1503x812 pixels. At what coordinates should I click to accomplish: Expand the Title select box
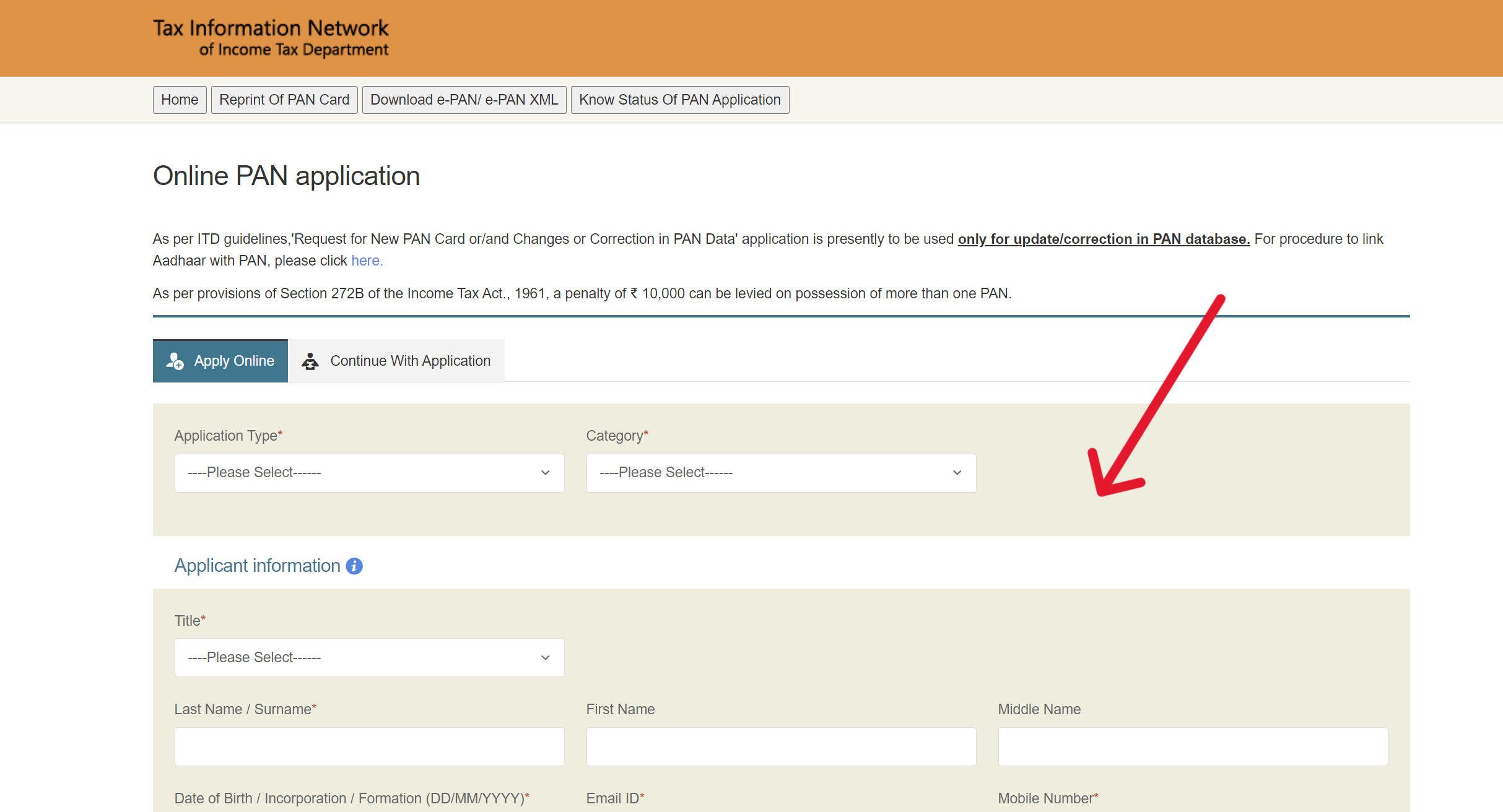point(369,657)
